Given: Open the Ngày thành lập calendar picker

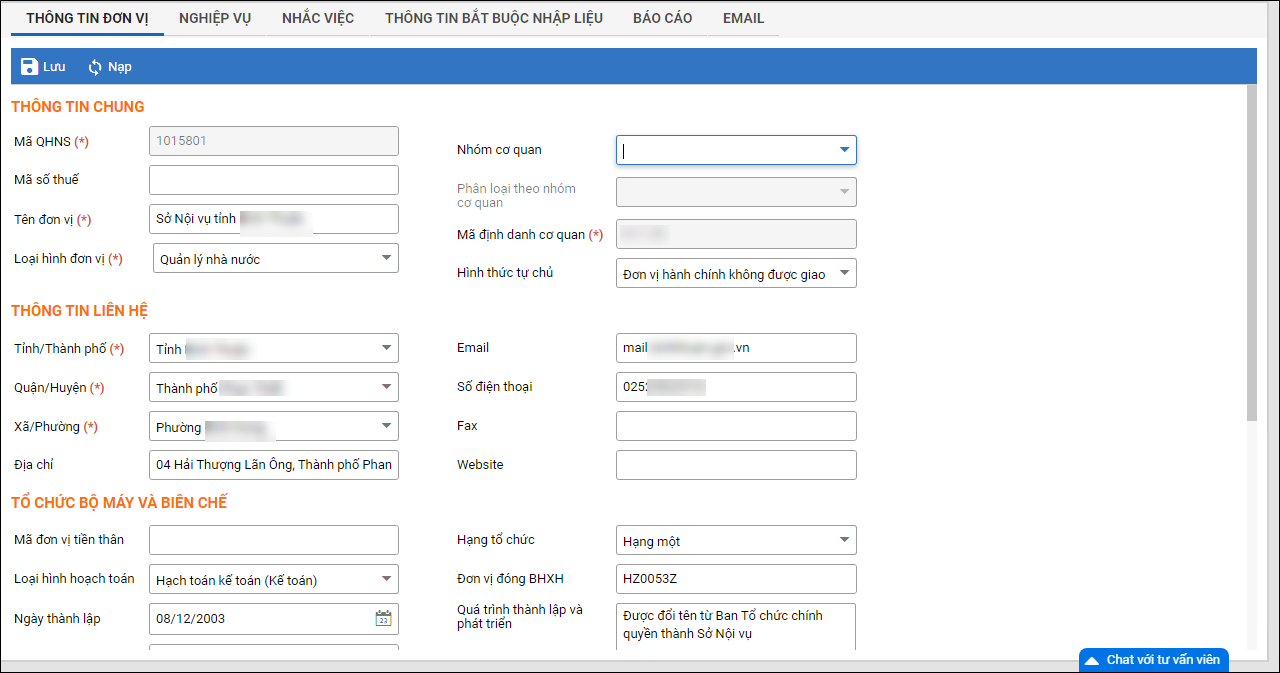Looking at the screenshot, I should pos(383,619).
